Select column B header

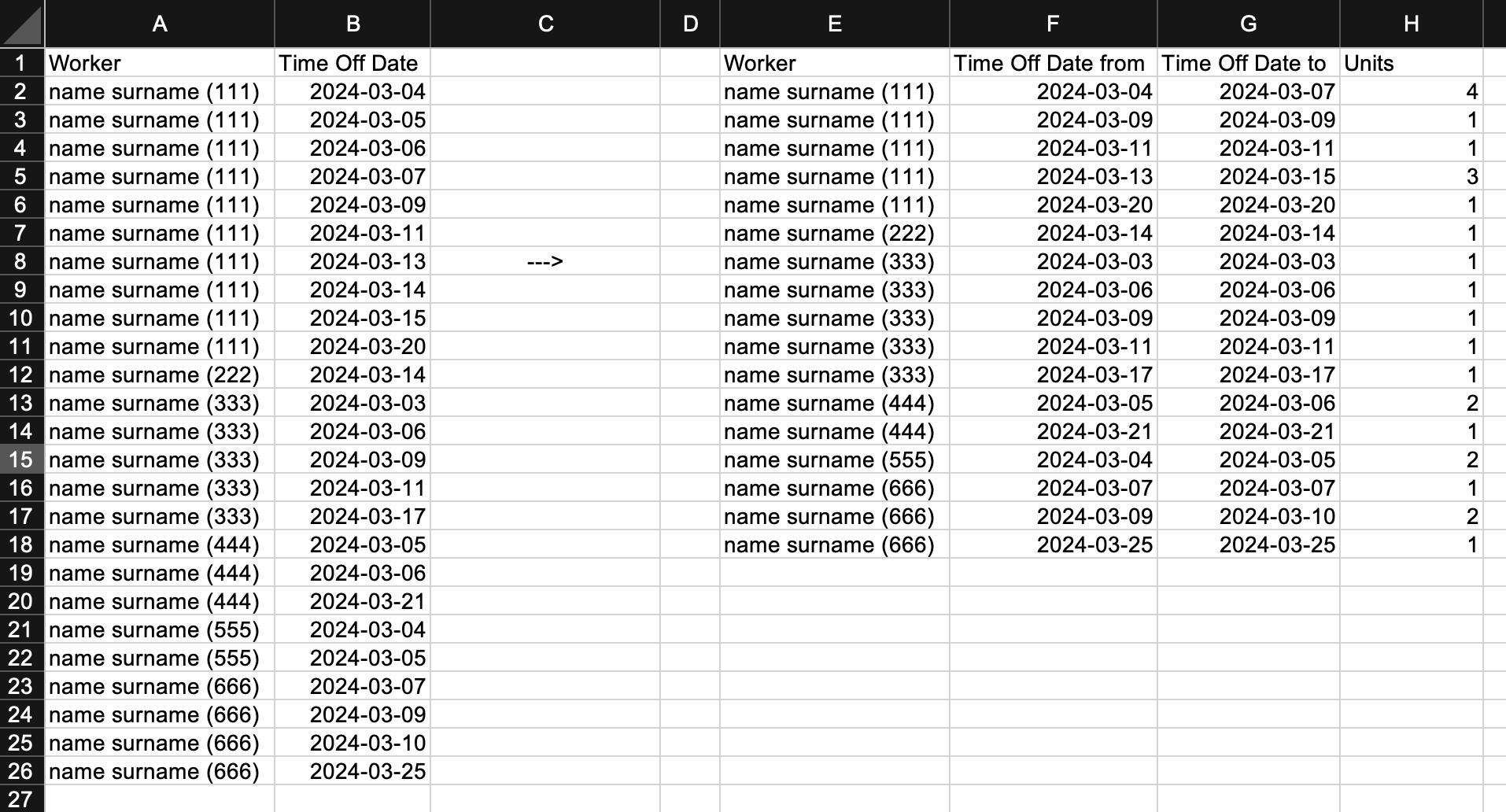[353, 24]
